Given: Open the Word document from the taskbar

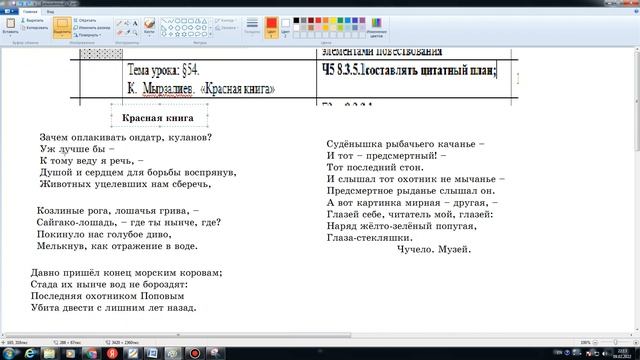Looking at the screenshot, I should click(x=153, y=353).
